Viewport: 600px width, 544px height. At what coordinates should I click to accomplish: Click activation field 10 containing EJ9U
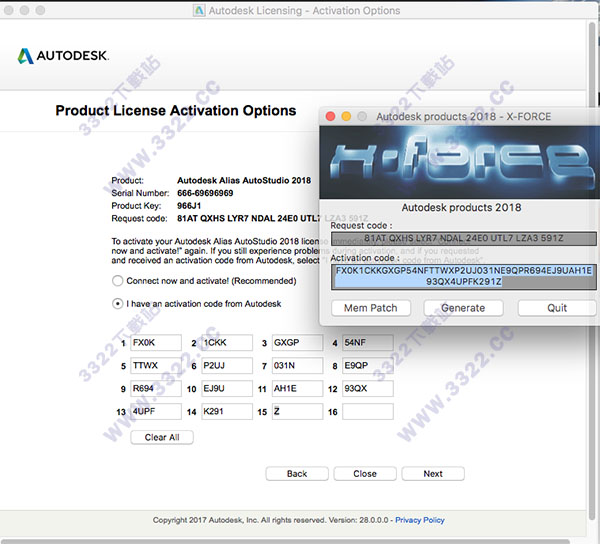[227, 389]
